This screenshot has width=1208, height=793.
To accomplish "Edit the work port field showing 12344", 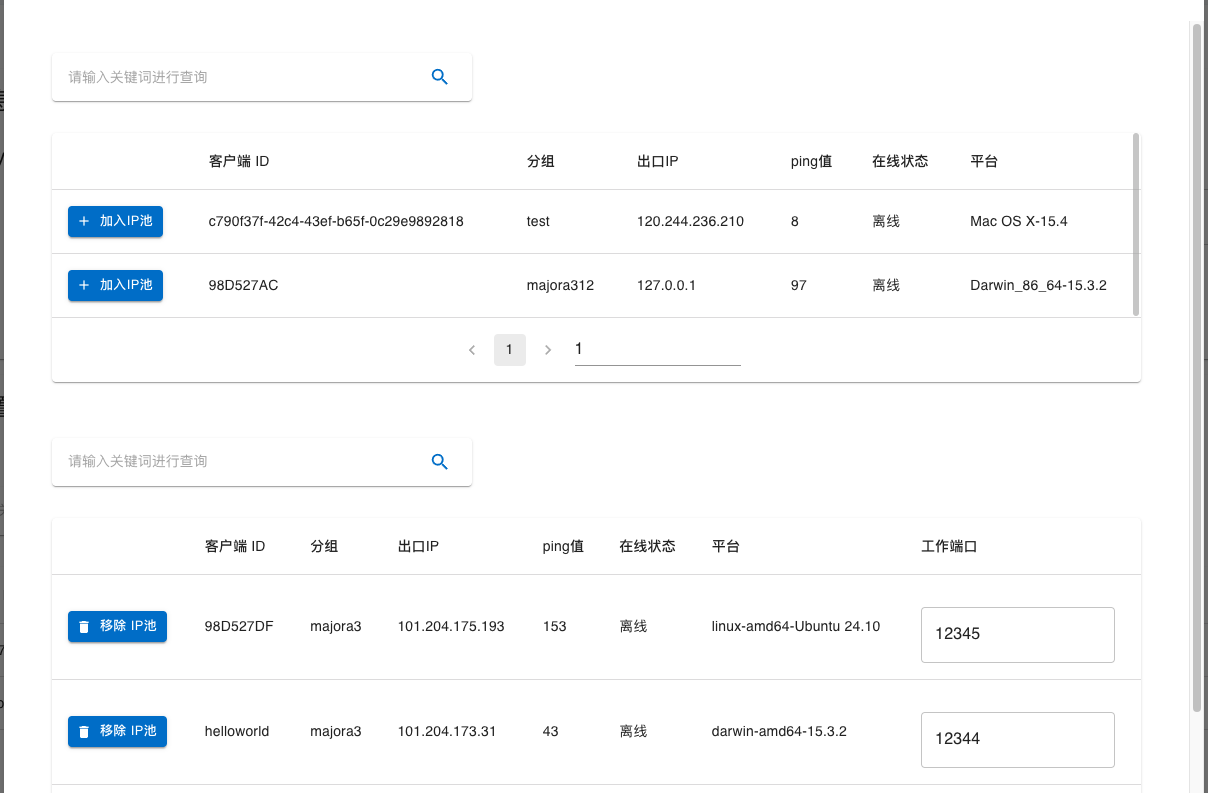I will coord(1016,739).
